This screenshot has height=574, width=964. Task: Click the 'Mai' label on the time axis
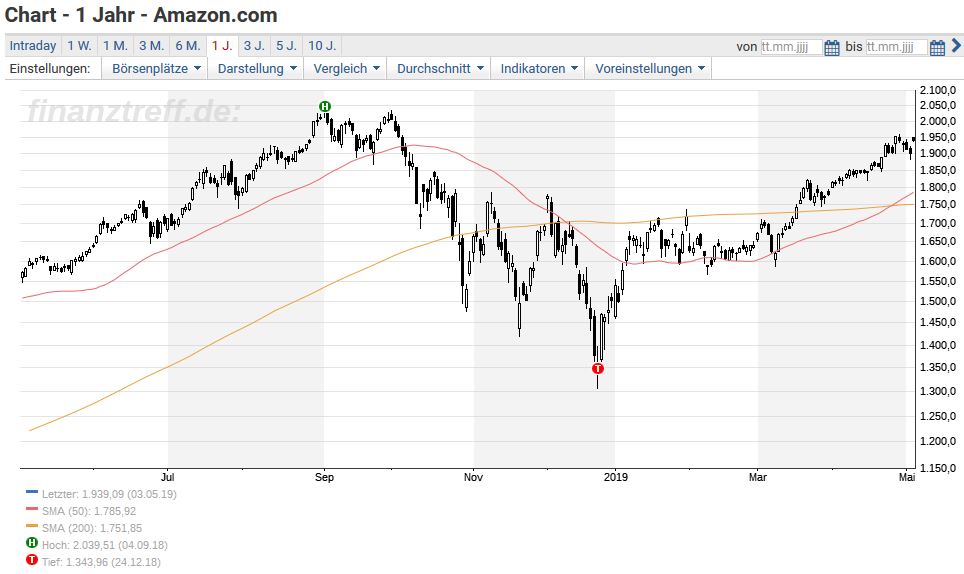click(x=907, y=478)
